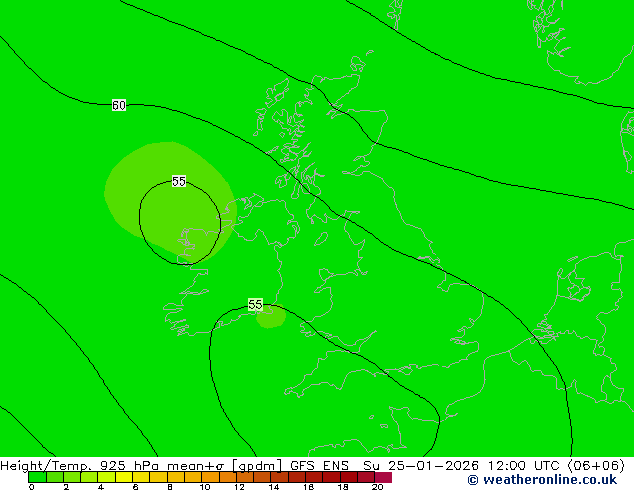The width and height of the screenshot is (634, 490).
Task: Select bright green swatch above 0 label
Action: click(37, 477)
